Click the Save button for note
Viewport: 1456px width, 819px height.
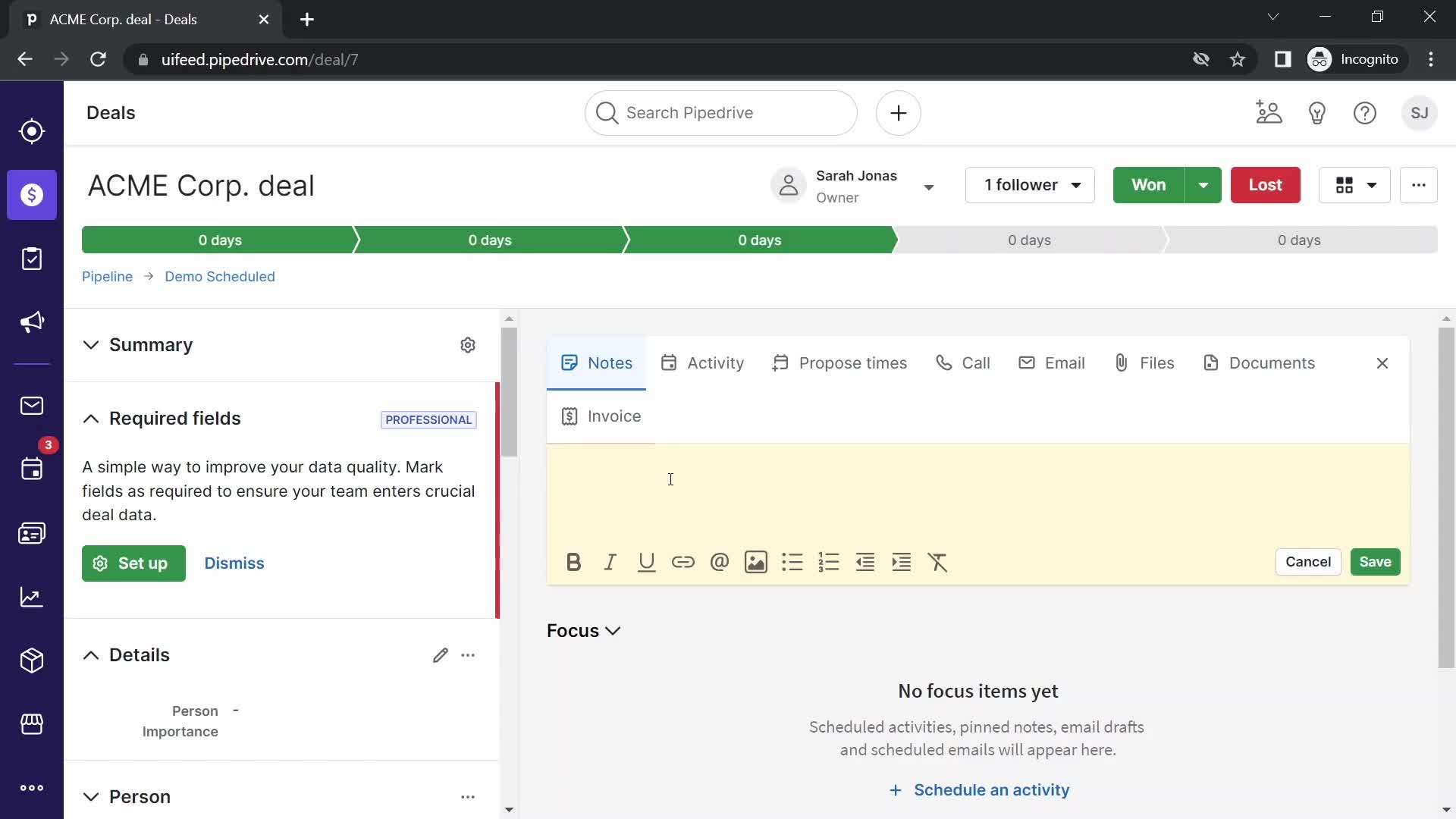click(1375, 562)
